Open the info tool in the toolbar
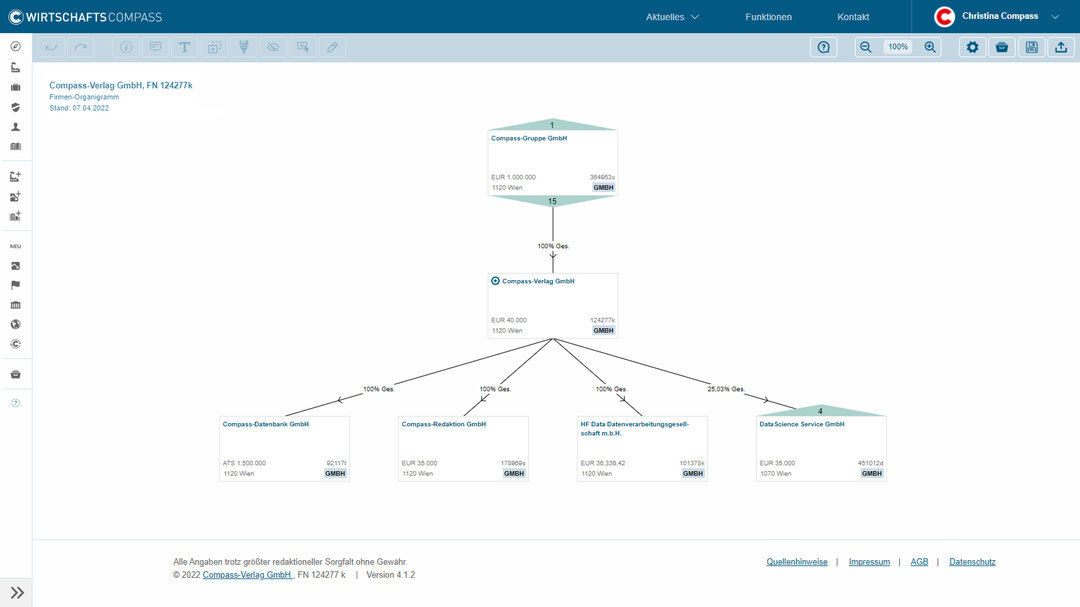The width and height of the screenshot is (1080, 607). [x=126, y=47]
